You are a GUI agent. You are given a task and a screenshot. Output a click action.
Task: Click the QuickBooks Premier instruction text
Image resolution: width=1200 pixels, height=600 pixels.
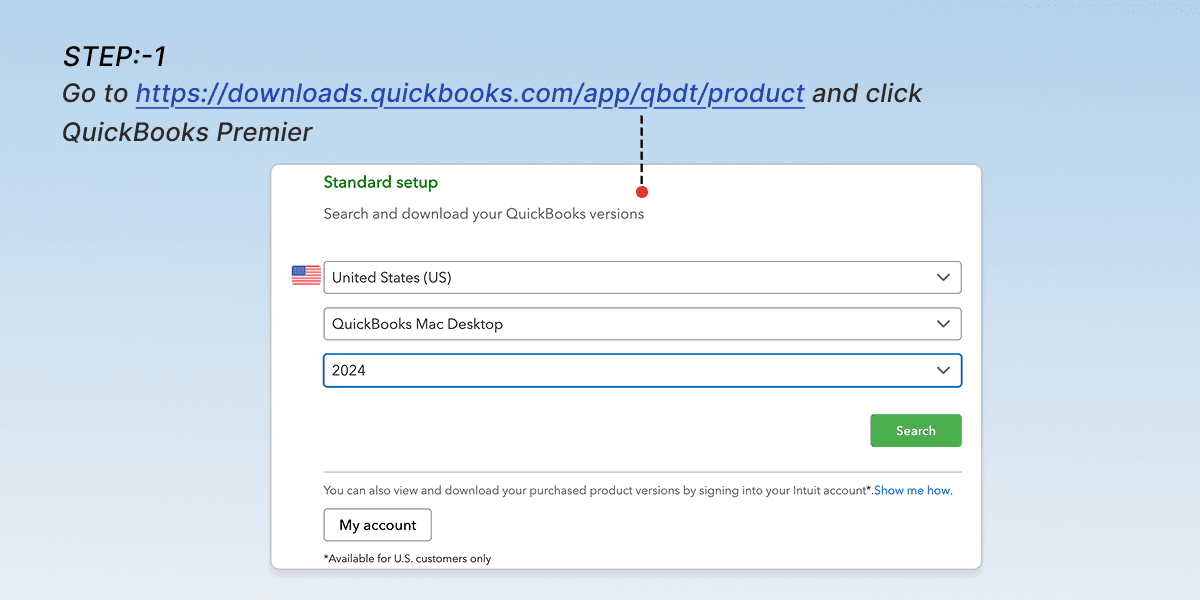tap(187, 132)
